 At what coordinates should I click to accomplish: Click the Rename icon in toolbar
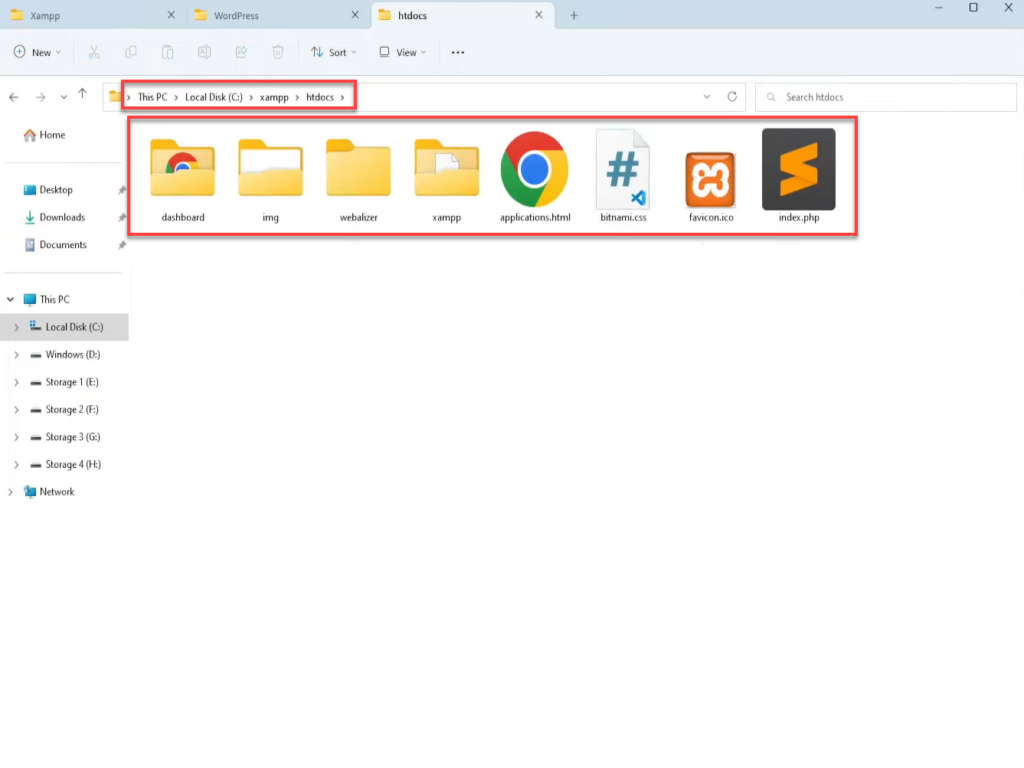(x=204, y=52)
